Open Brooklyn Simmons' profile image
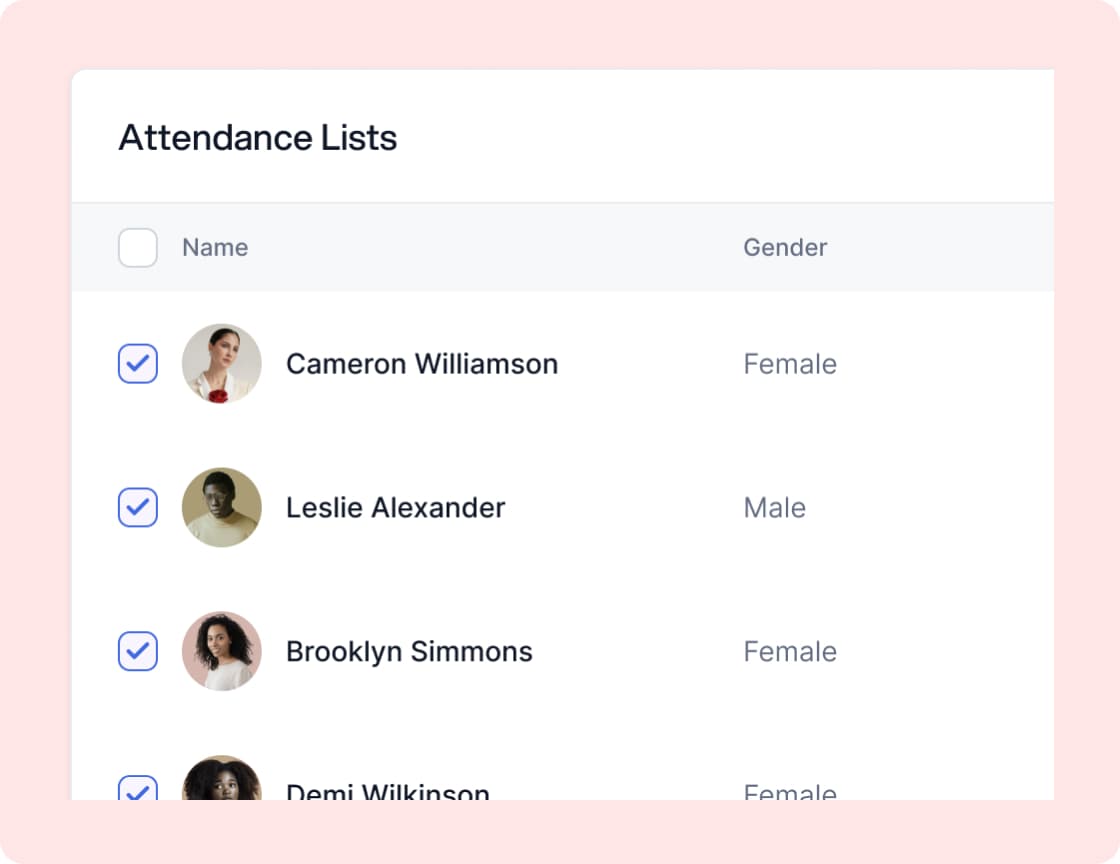The image size is (1120, 864). (222, 651)
